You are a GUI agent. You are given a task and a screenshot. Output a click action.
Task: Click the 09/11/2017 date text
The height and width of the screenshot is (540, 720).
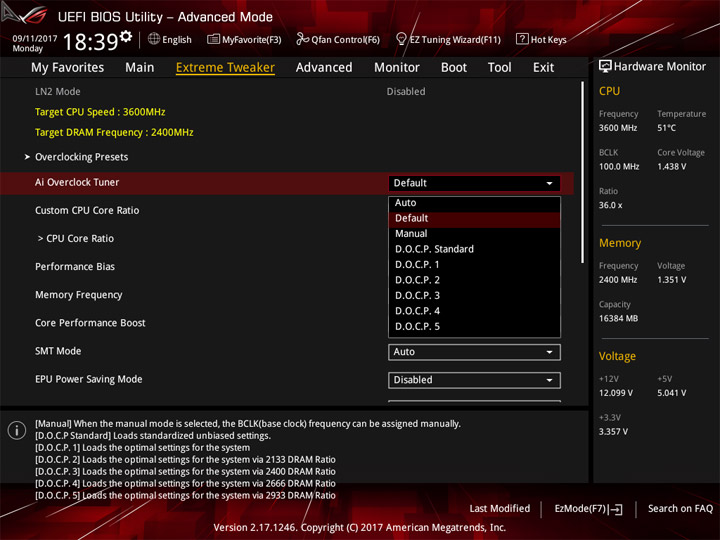pos(35,38)
